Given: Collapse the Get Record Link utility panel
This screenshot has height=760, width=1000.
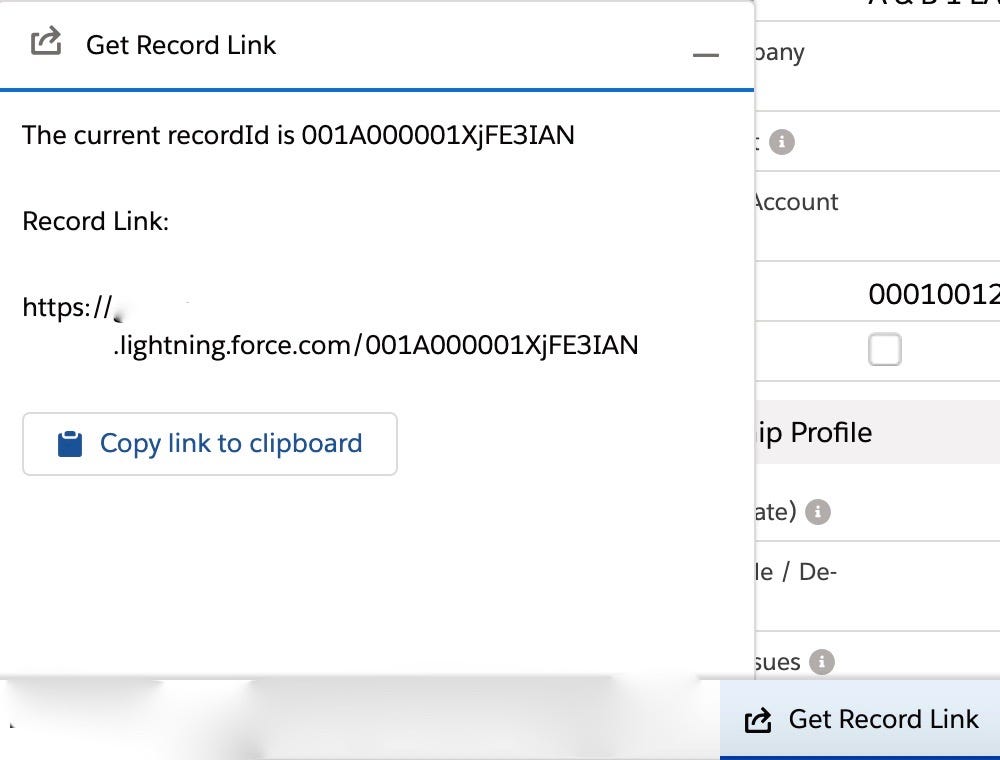Looking at the screenshot, I should click(707, 55).
